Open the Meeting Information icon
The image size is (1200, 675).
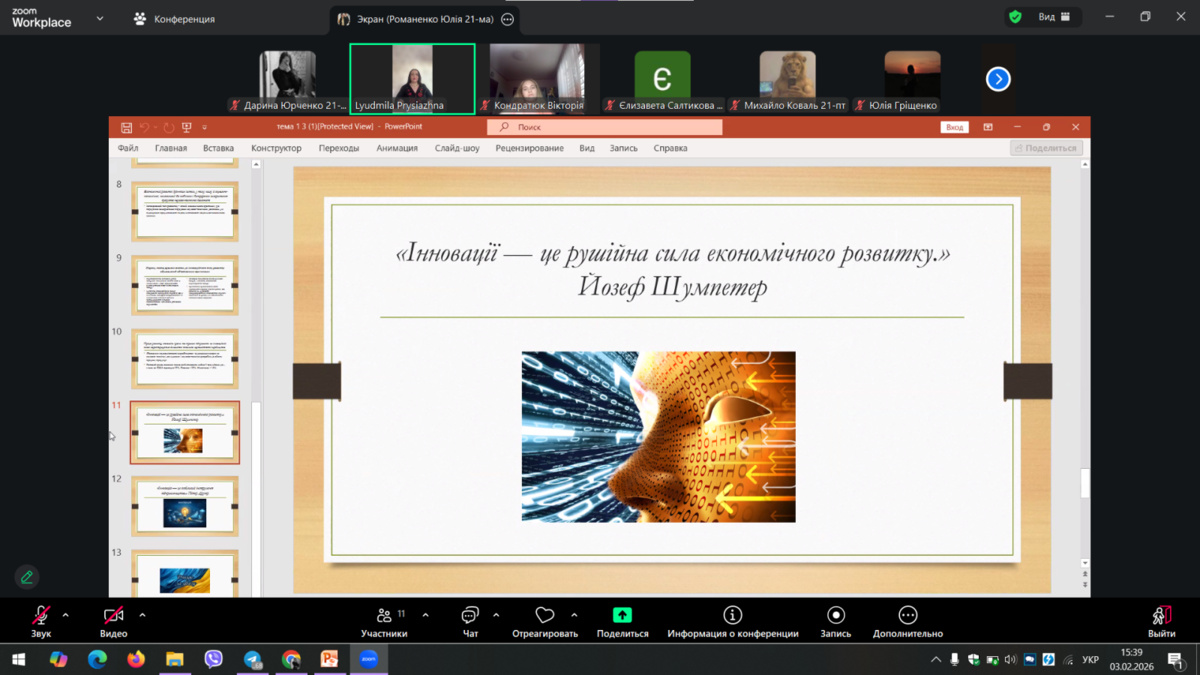pos(733,616)
